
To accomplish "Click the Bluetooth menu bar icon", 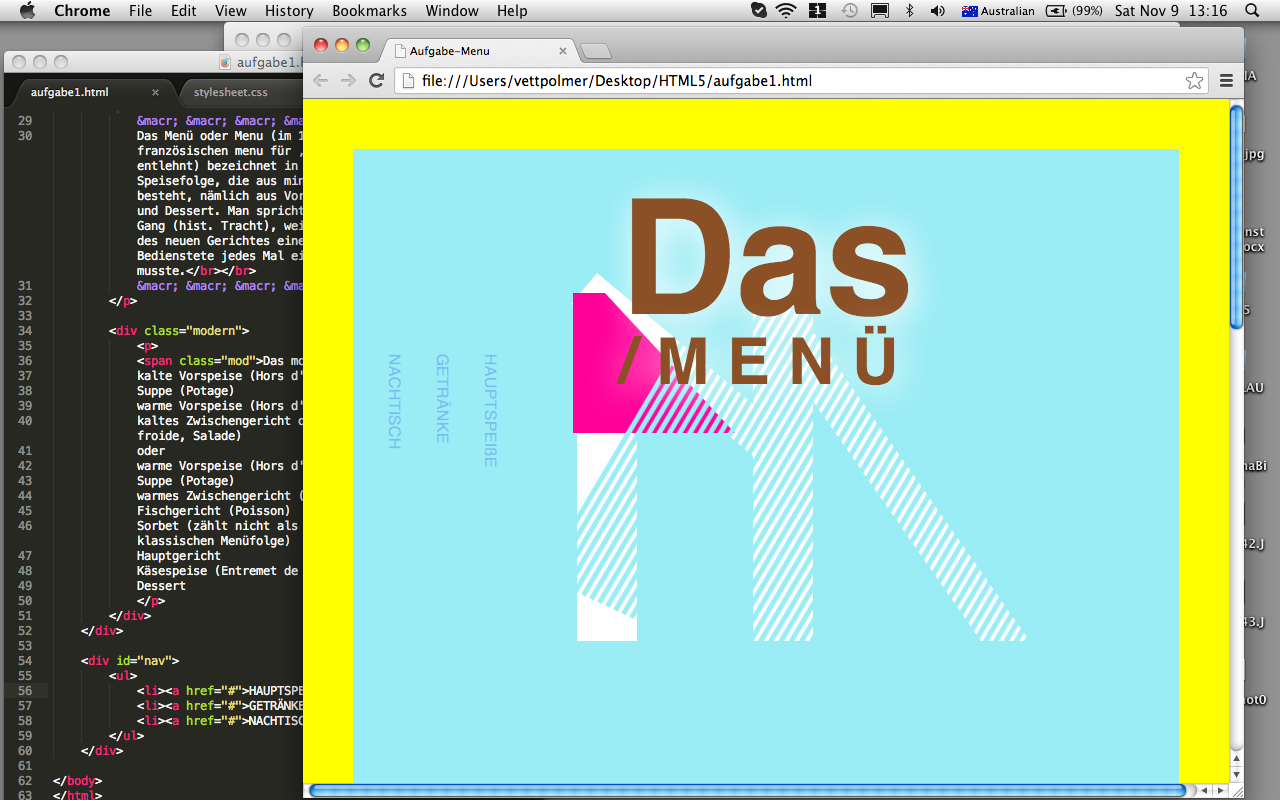I will click(x=909, y=11).
